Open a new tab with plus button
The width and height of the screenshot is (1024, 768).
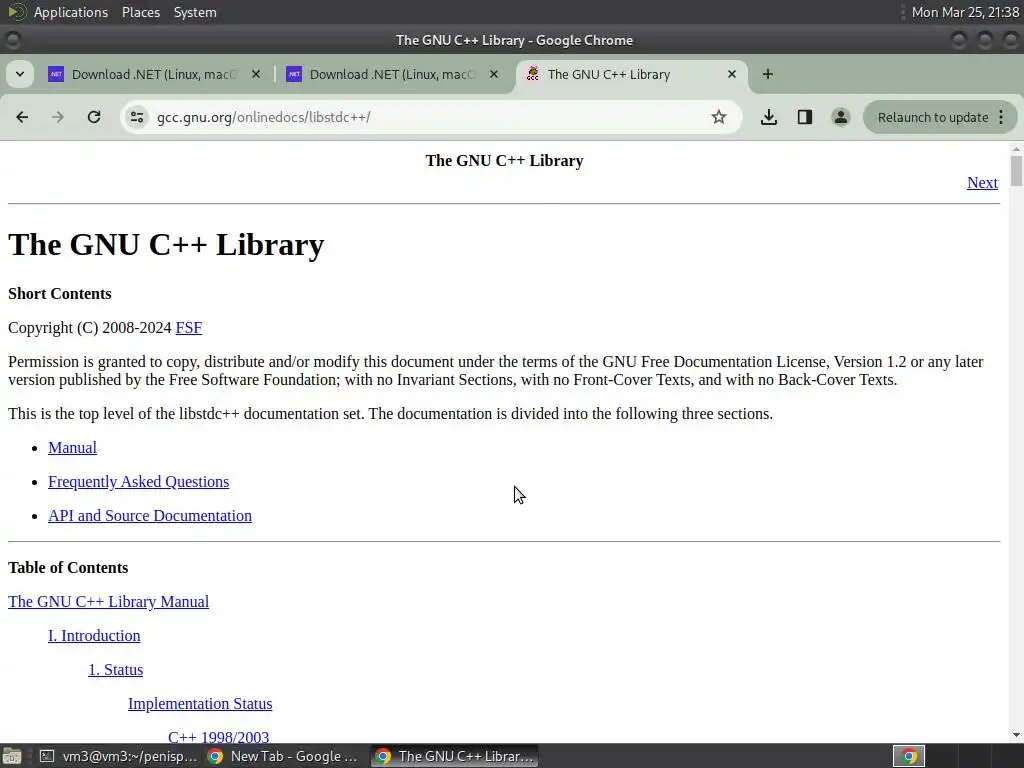click(768, 74)
